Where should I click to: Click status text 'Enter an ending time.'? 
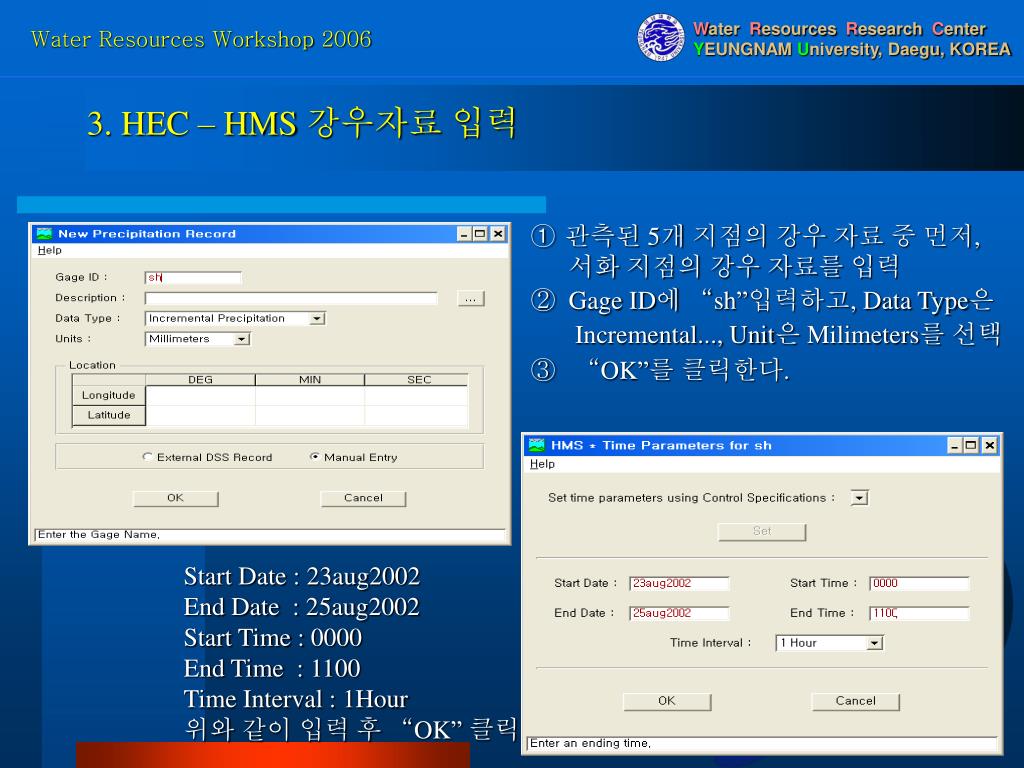590,743
